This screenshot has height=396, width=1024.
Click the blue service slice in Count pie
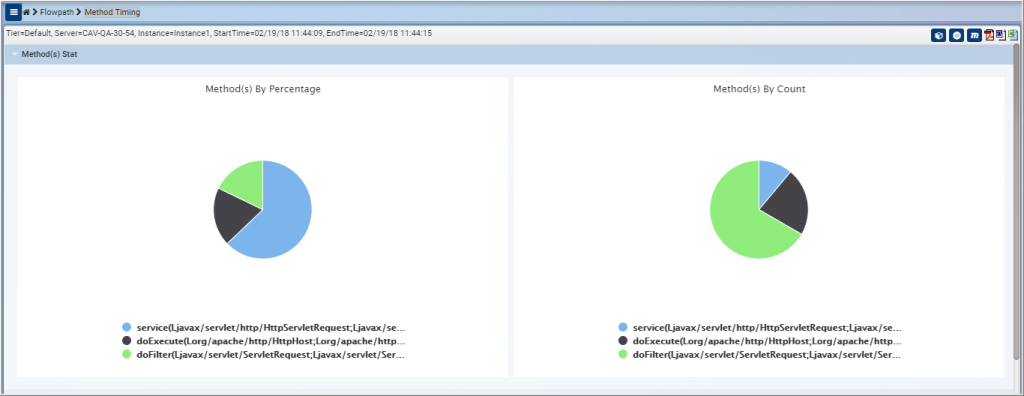pyautogui.click(x=771, y=178)
